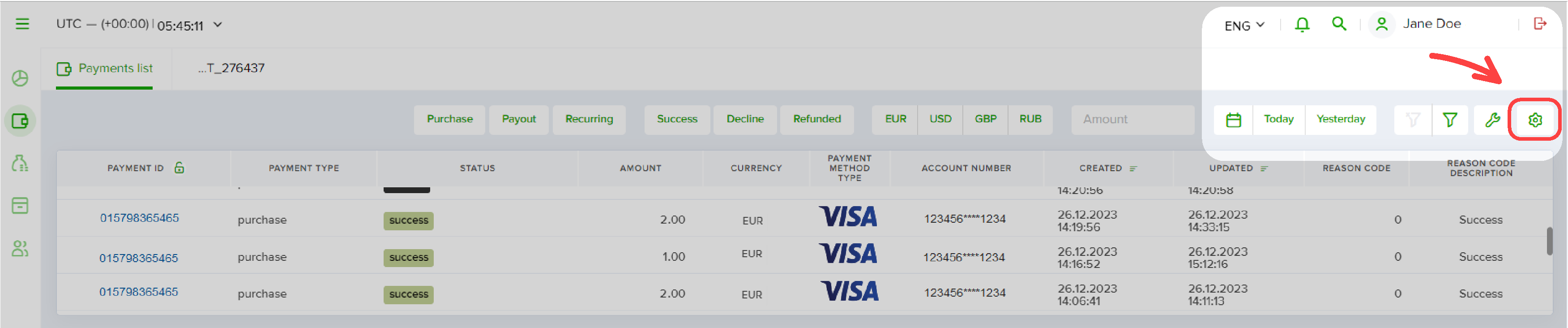The height and width of the screenshot is (328, 1568).
Task: Expand the ENG language dropdown
Action: tap(1244, 26)
